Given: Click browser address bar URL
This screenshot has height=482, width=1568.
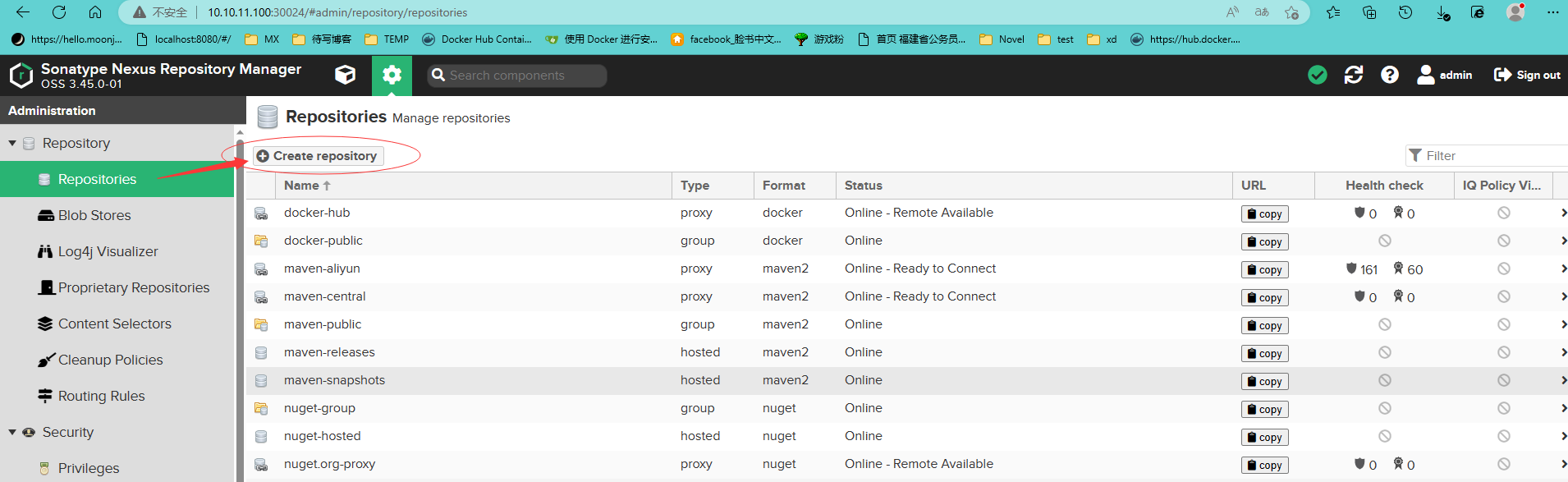Looking at the screenshot, I should pyautogui.click(x=337, y=12).
